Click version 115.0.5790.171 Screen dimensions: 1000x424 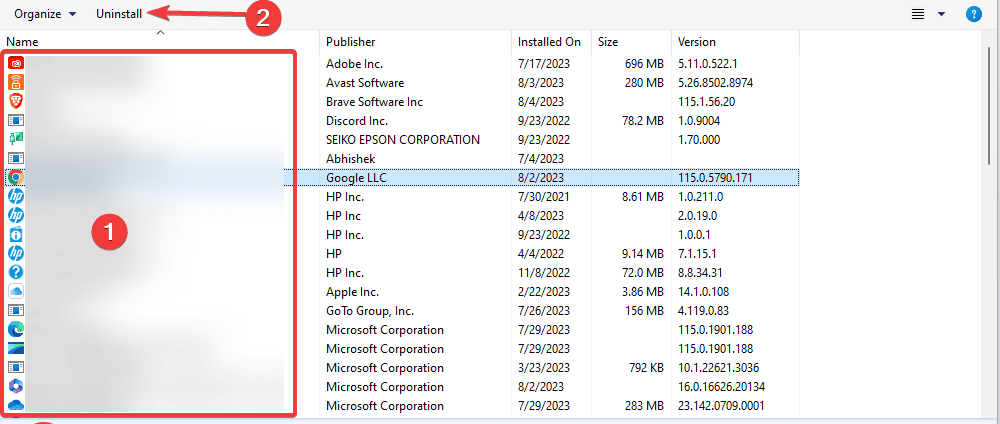tap(716, 177)
